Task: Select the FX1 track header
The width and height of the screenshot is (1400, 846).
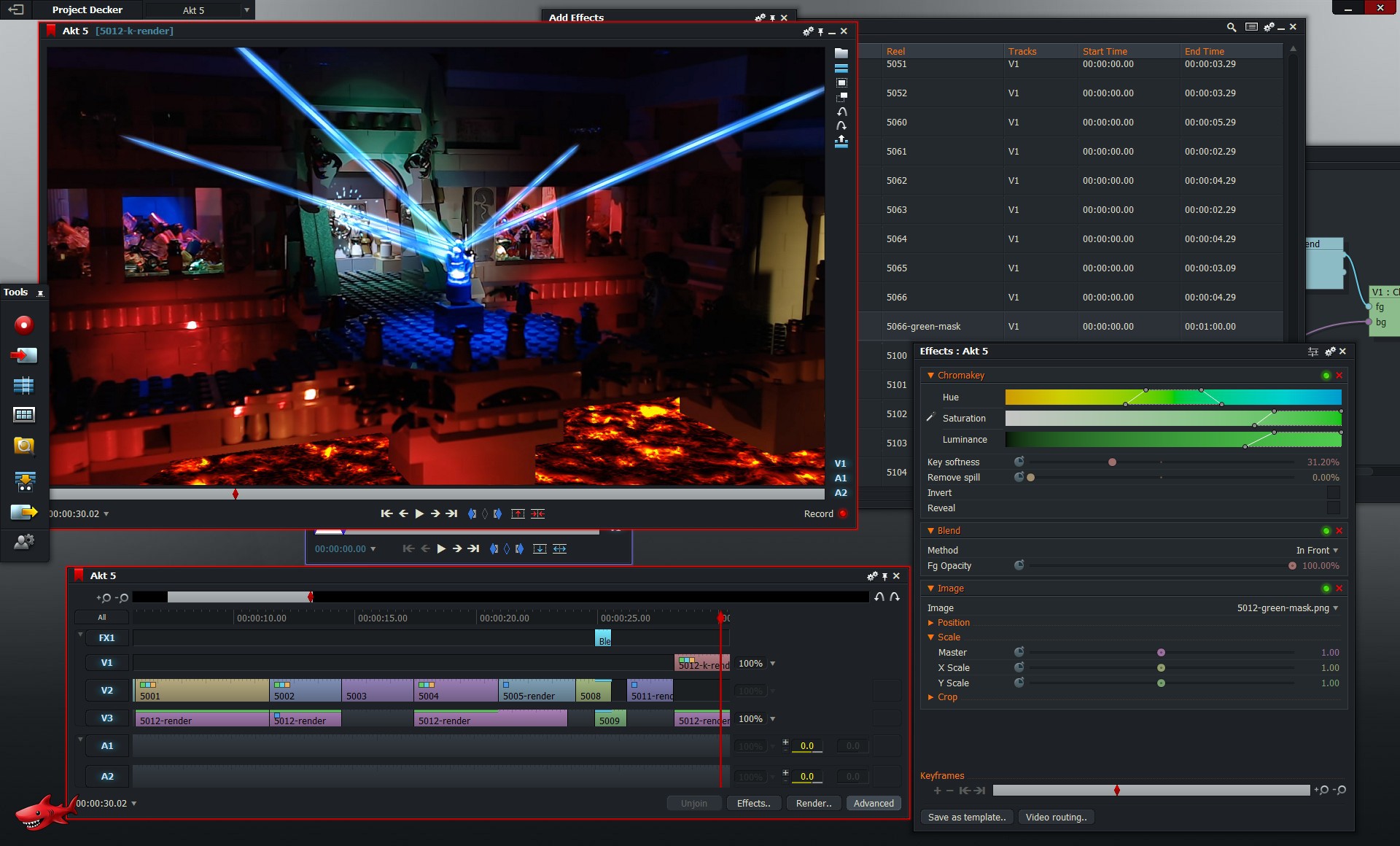Action: pyautogui.click(x=107, y=638)
